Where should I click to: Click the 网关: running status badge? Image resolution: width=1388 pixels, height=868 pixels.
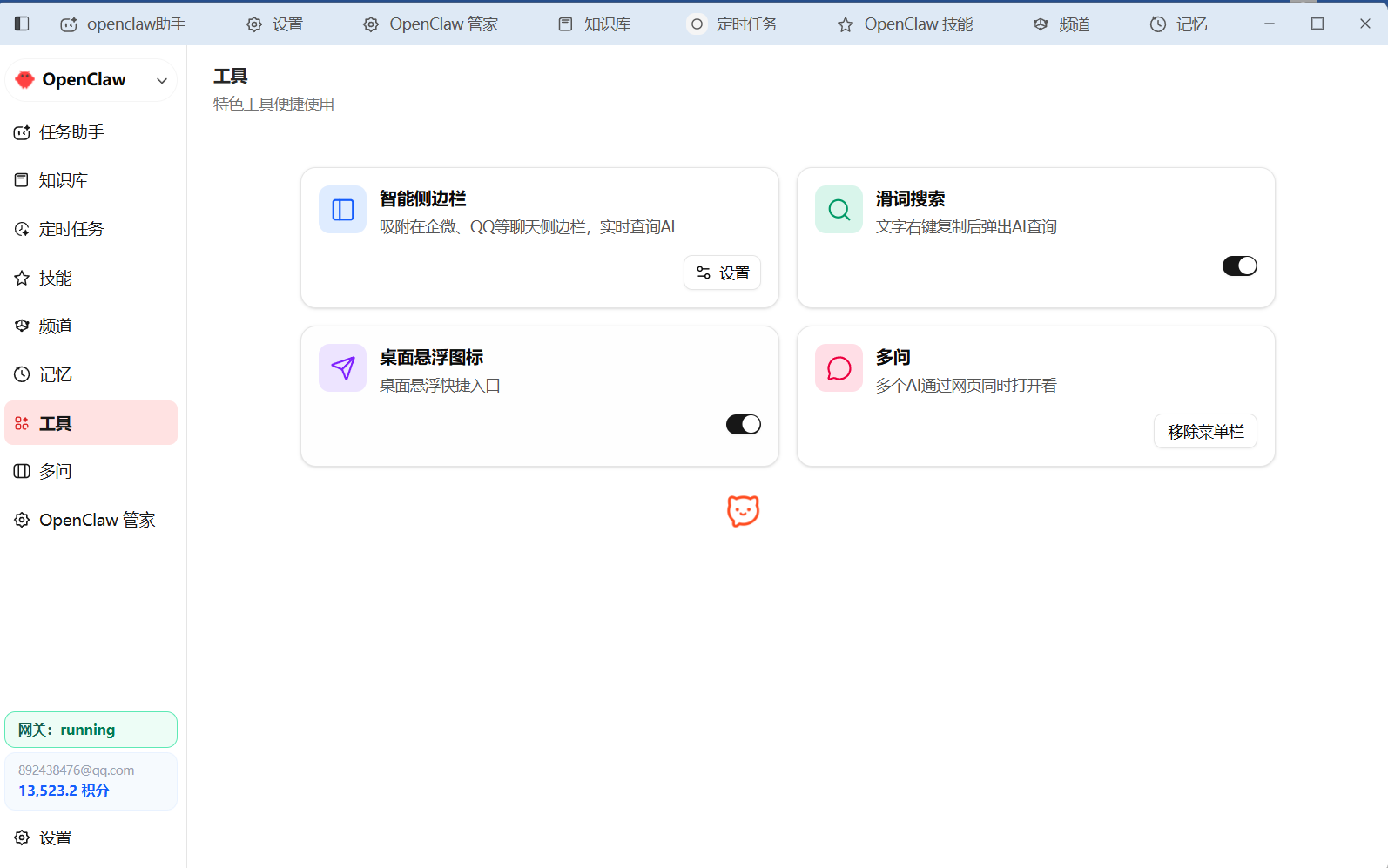tap(91, 730)
